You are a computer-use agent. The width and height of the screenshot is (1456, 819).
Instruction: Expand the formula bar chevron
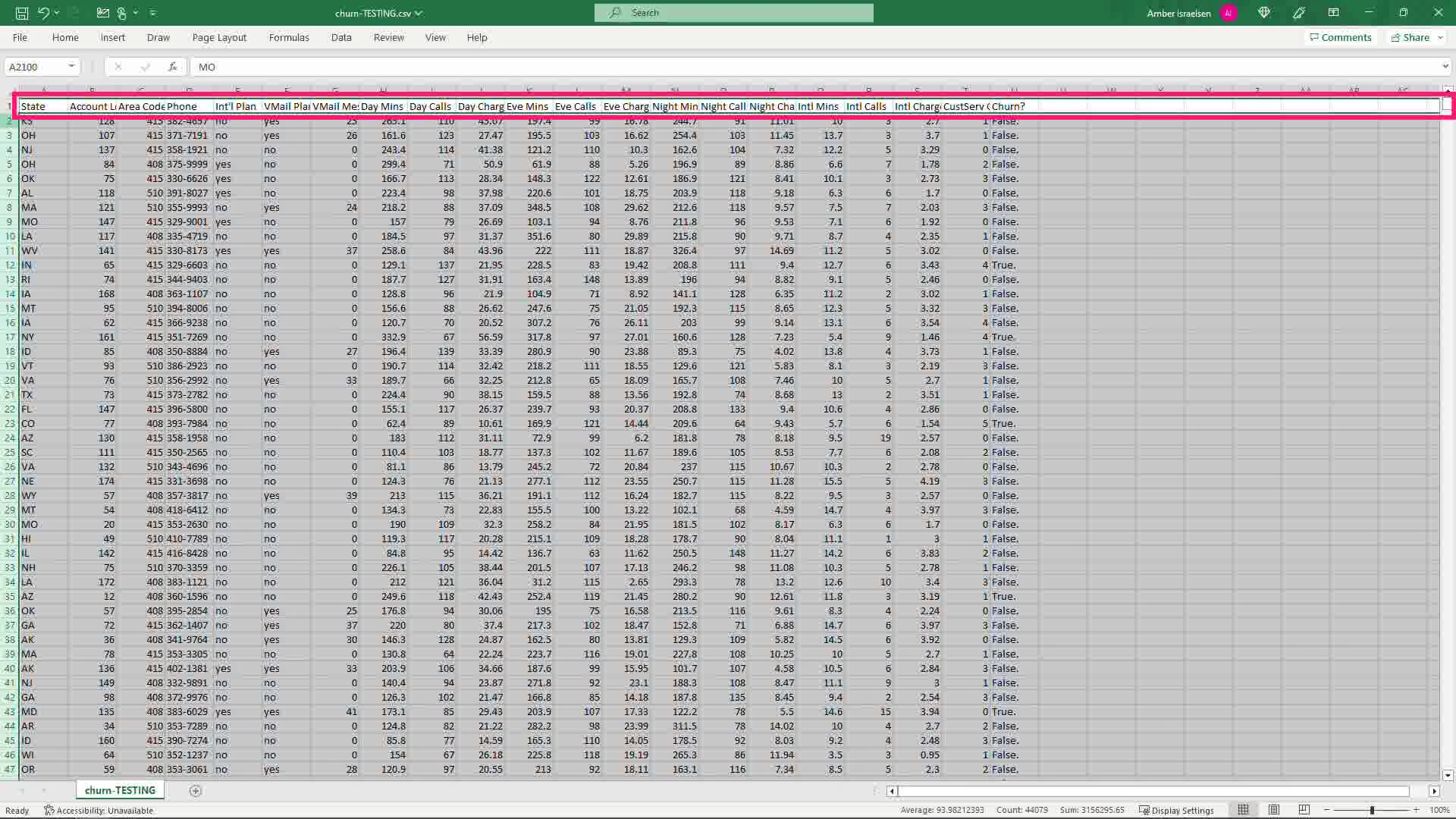coord(1445,67)
